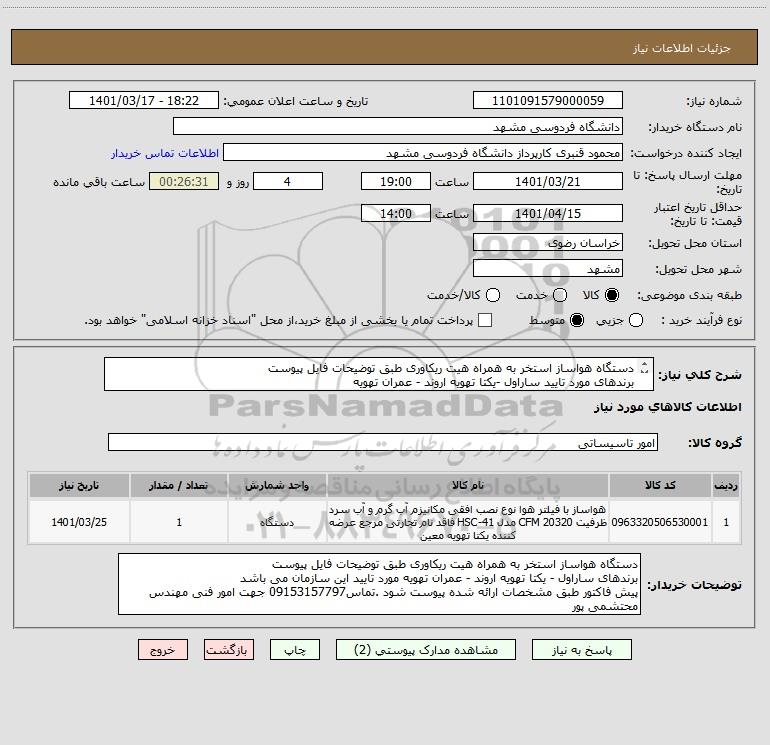Click the request creator field محمود قنبری

pyautogui.click(x=423, y=153)
